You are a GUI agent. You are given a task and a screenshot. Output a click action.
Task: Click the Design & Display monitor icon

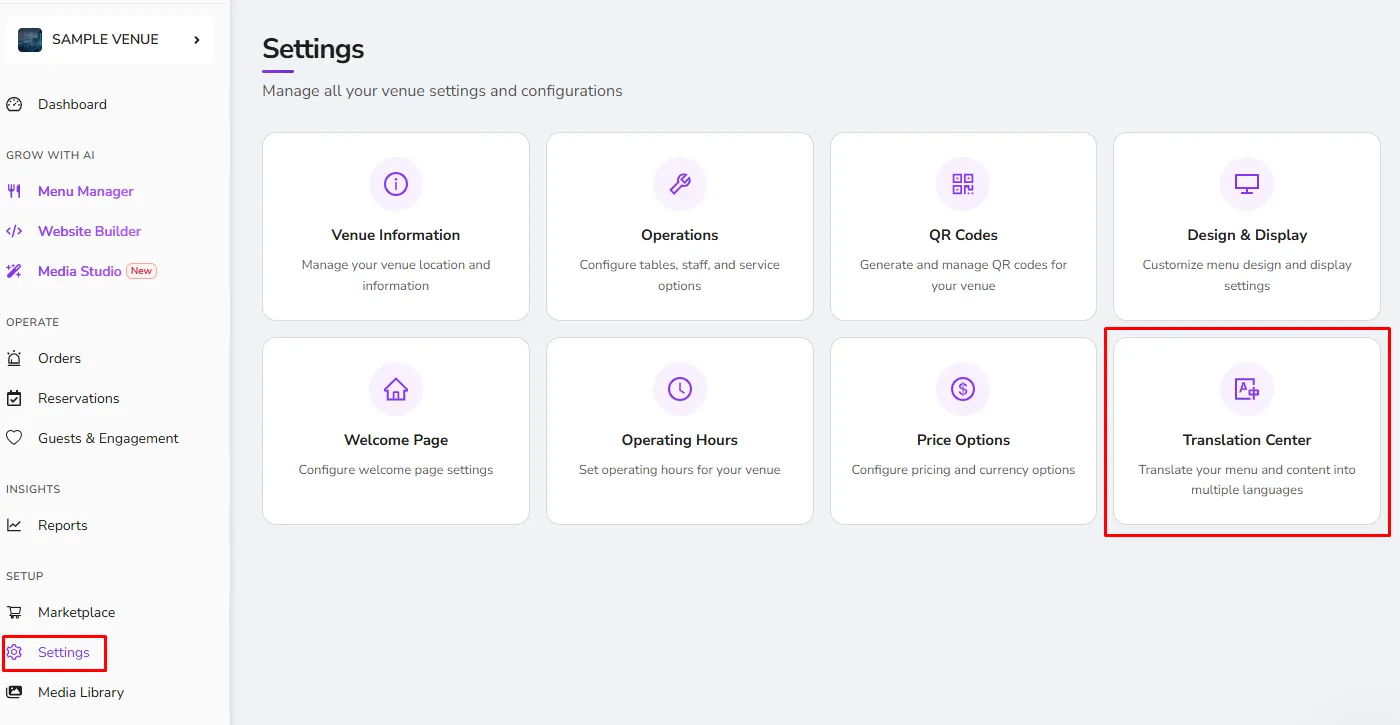[x=1247, y=184]
